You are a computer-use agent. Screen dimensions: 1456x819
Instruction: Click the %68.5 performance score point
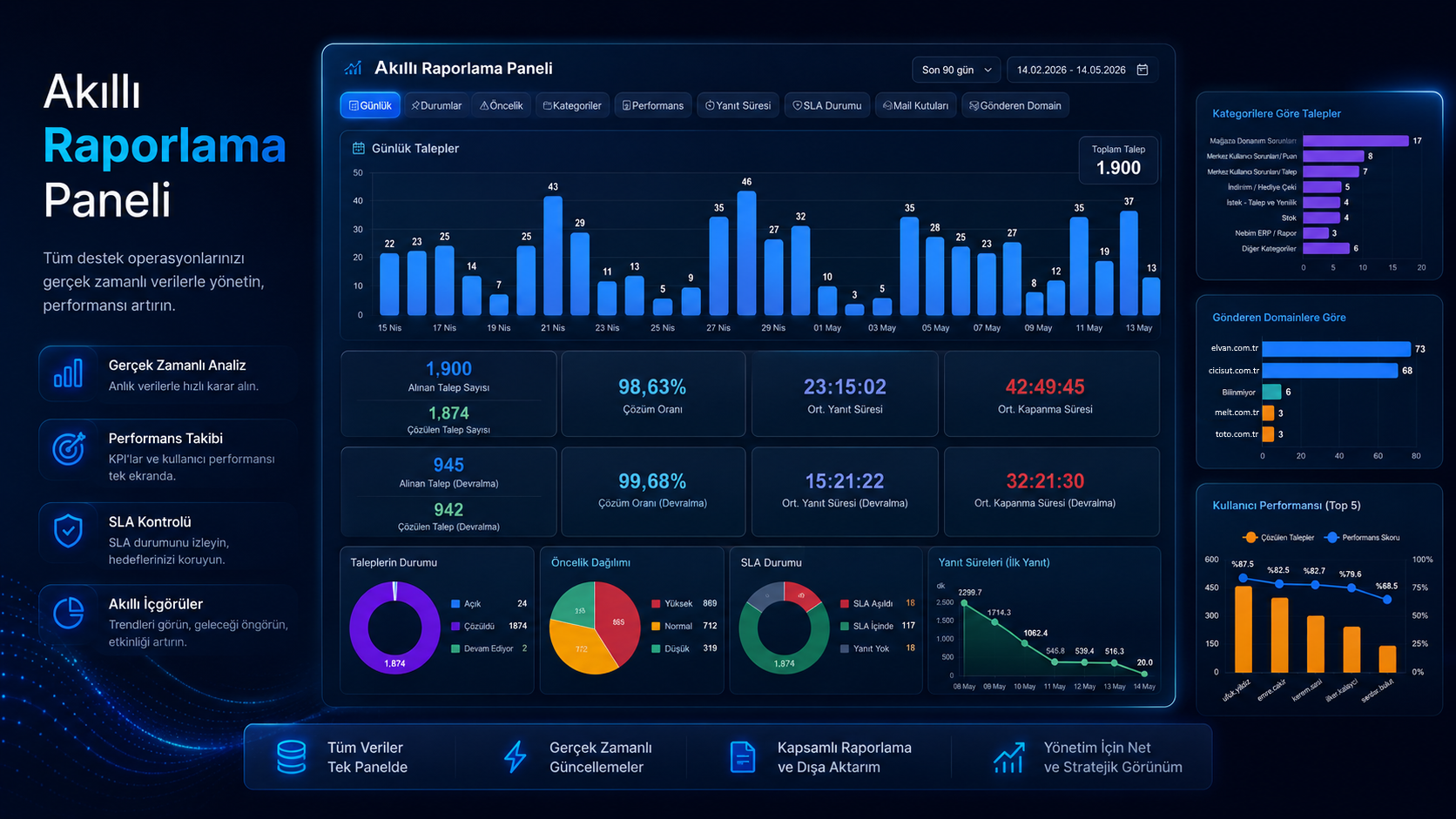1387,599
